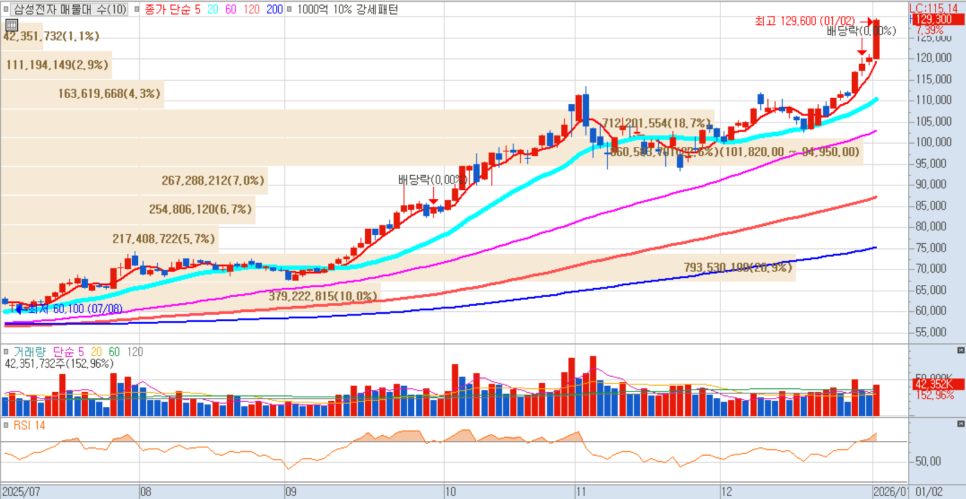Click the cyan 20 moving average period
Image resolution: width=966 pixels, height=499 pixels.
(211, 10)
